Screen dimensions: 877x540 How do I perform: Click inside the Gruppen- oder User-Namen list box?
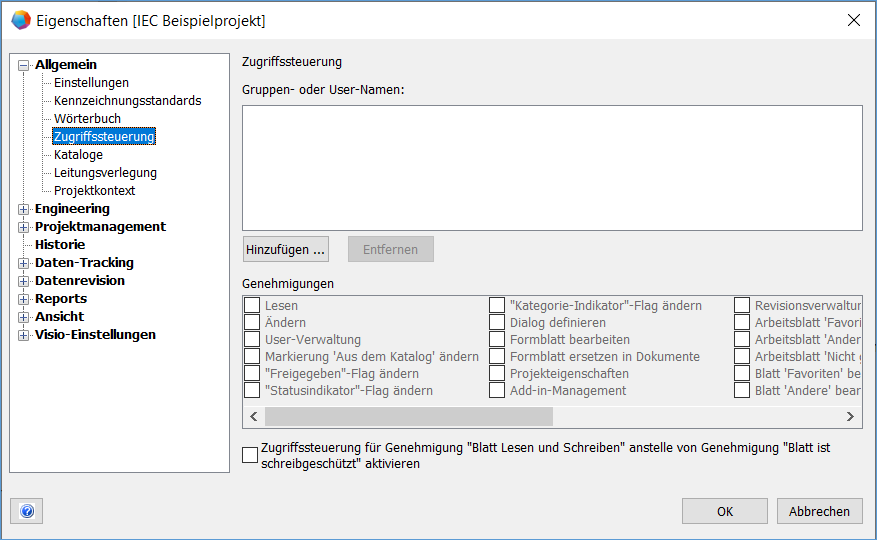pyautogui.click(x=552, y=167)
